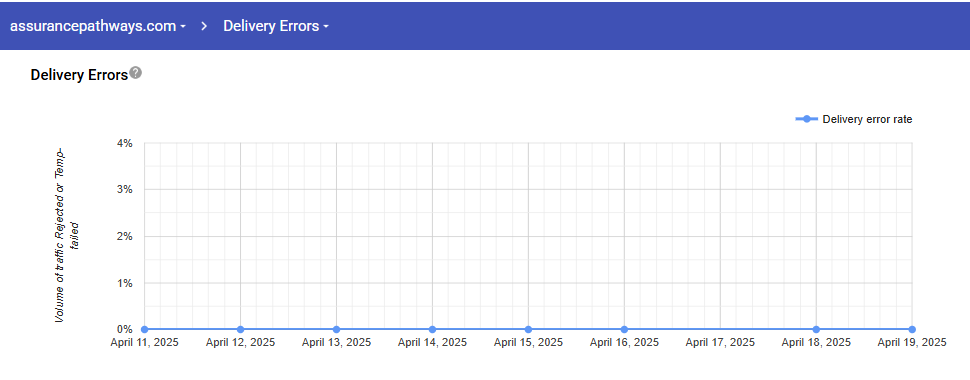The width and height of the screenshot is (970, 380).
Task: Click the April 18, 2025 data point
Action: 816,329
